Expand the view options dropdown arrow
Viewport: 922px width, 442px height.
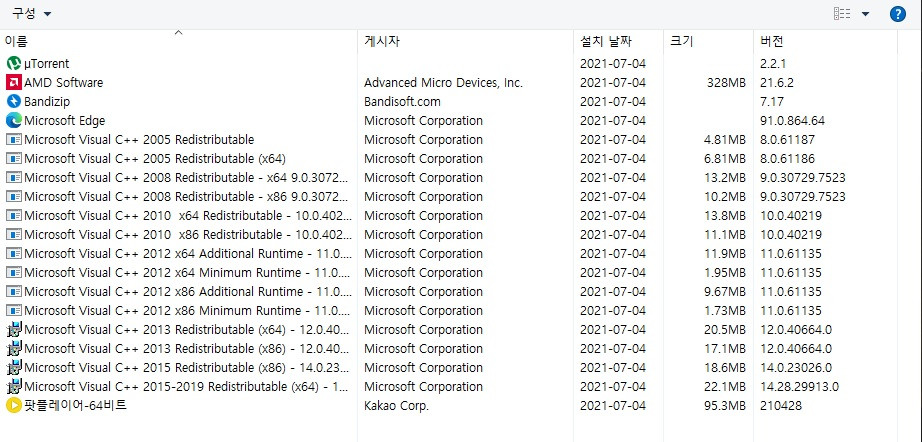pyautogui.click(x=865, y=14)
